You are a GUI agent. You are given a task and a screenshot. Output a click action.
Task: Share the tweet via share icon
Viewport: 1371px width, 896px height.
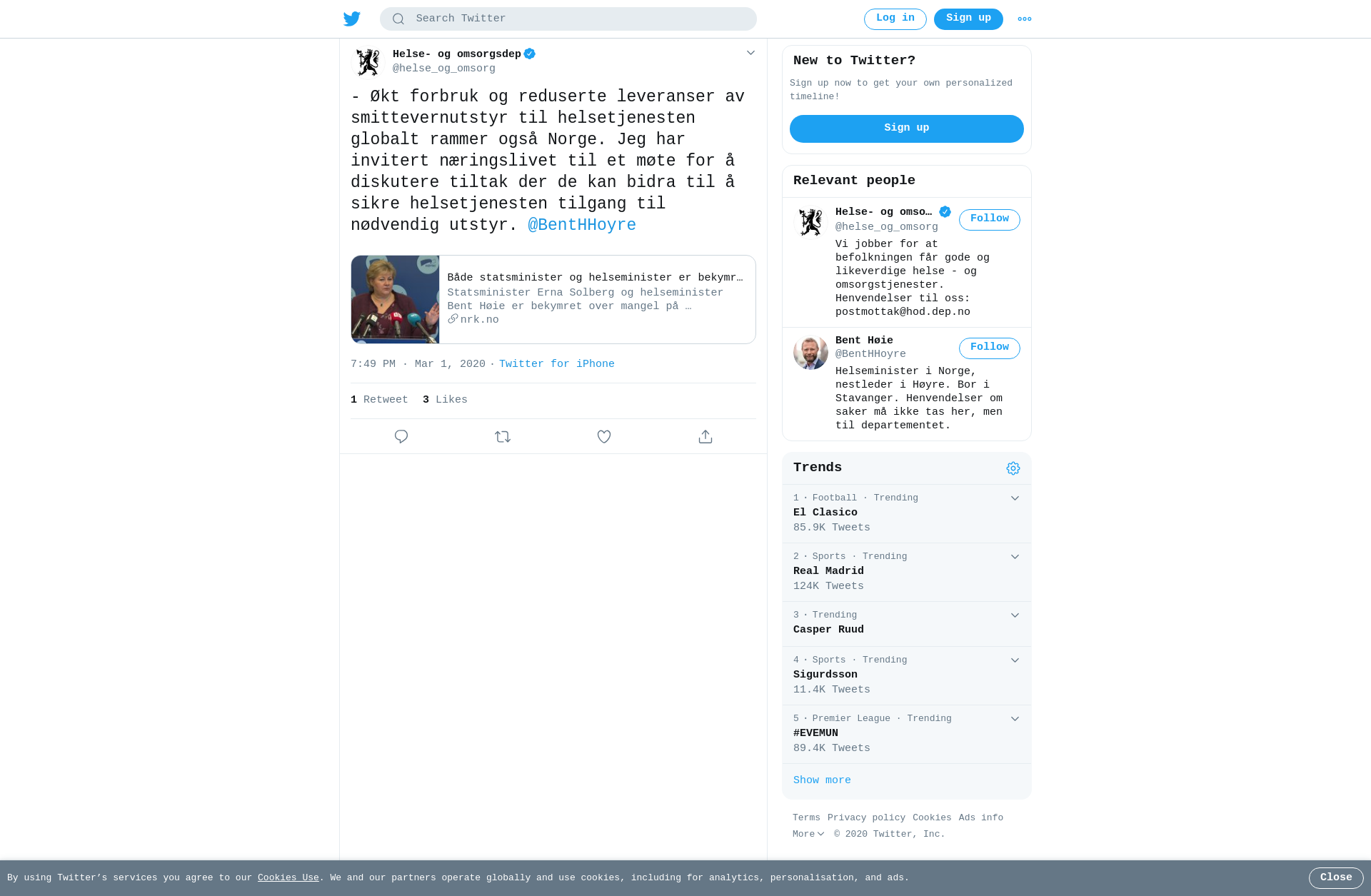[705, 436]
